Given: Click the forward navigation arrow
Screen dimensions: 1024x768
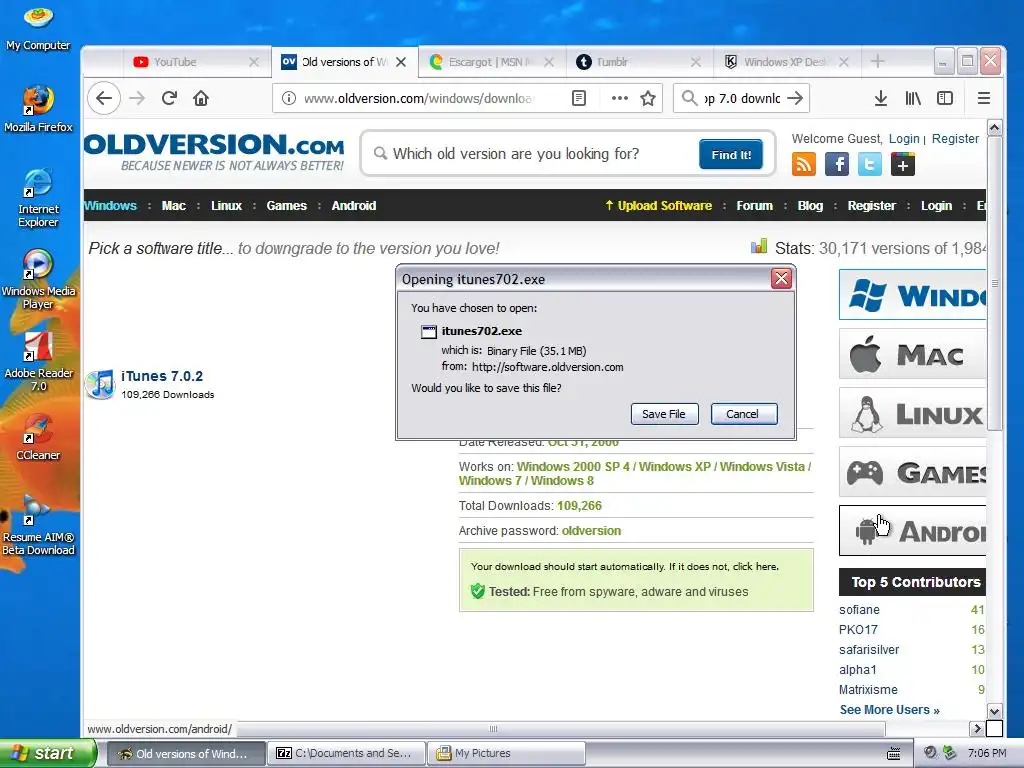Looking at the screenshot, I should pyautogui.click(x=137, y=99).
